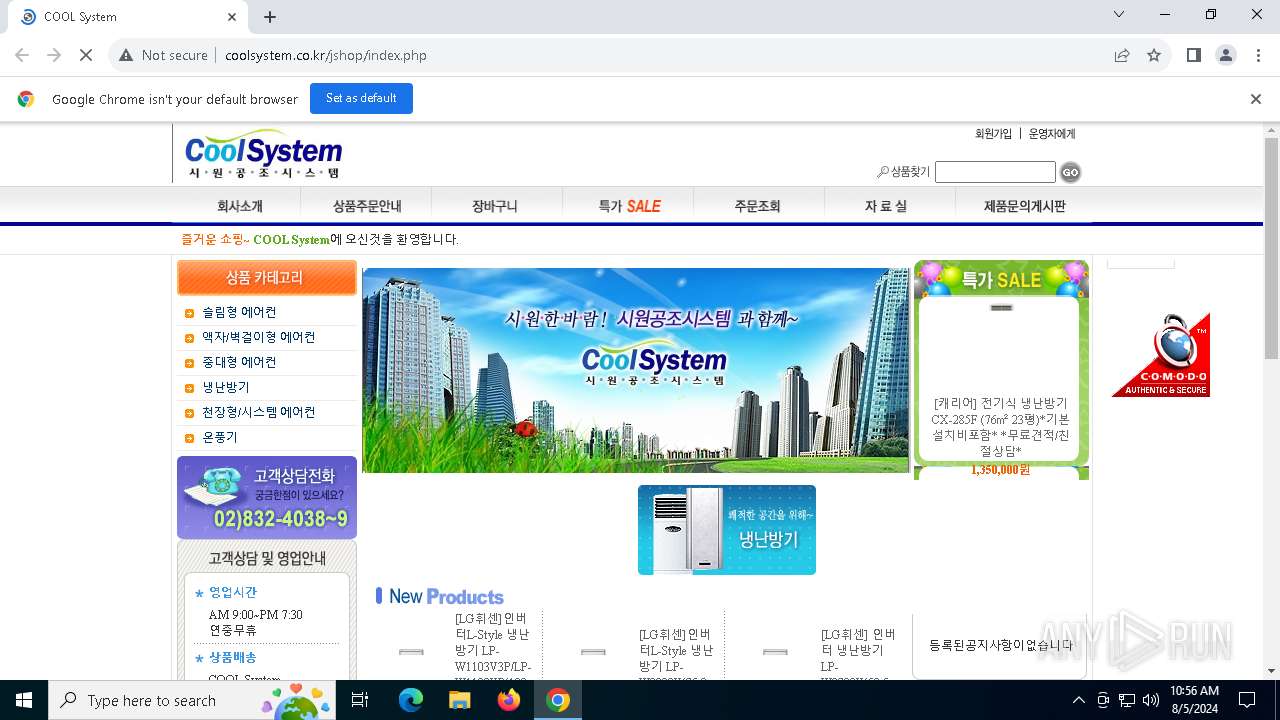The width and height of the screenshot is (1280, 720).
Task: Open Firefox from taskbar
Action: point(509,700)
